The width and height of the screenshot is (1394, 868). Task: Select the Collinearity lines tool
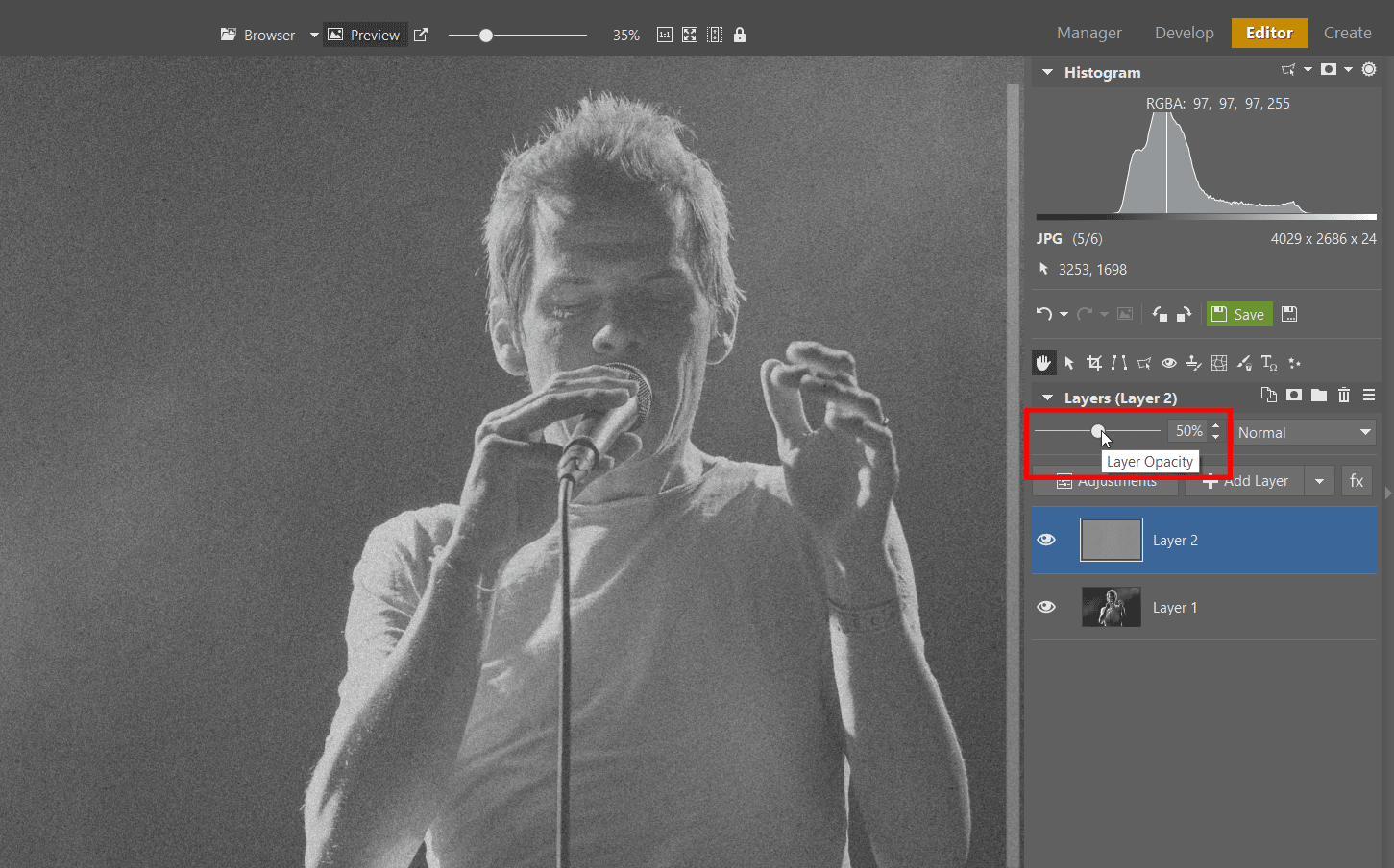[x=1119, y=363]
